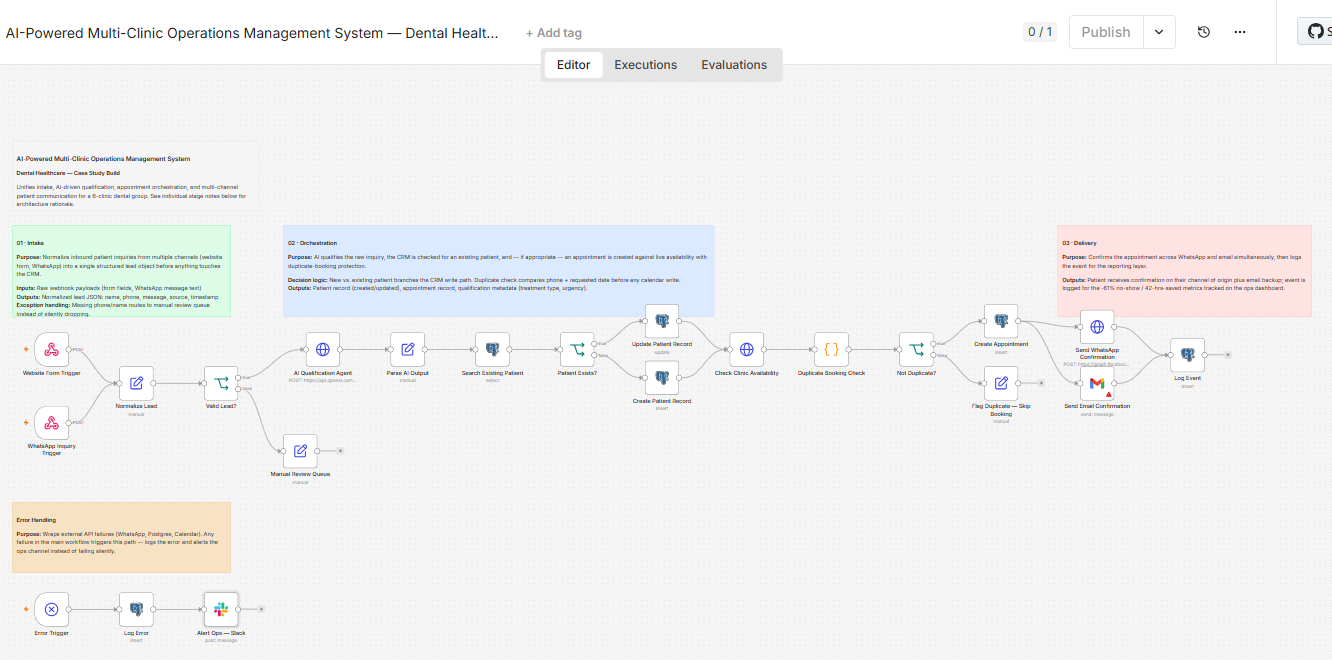Edit the workflow name title
1332x660 pixels.
pyautogui.click(x=252, y=33)
